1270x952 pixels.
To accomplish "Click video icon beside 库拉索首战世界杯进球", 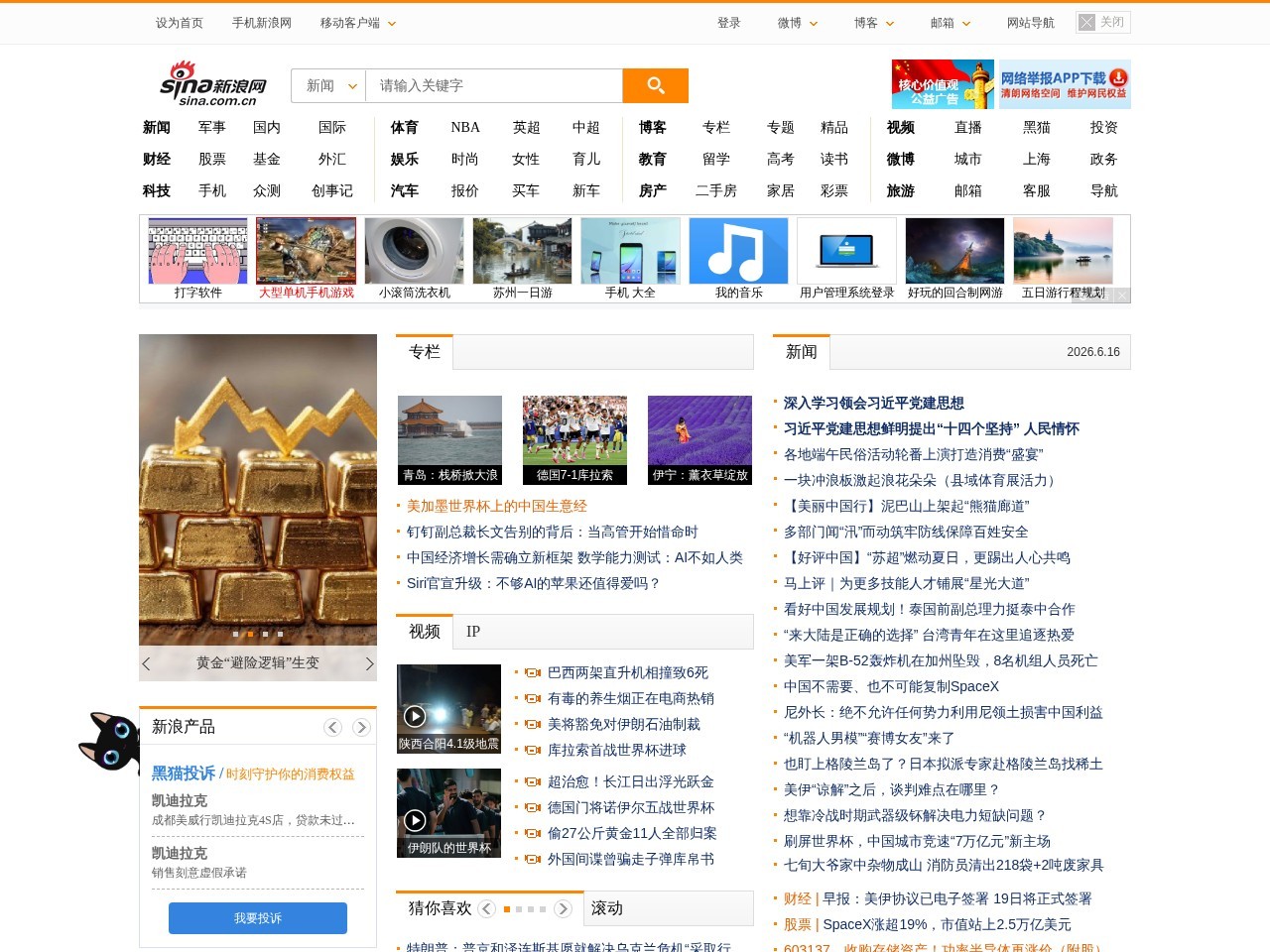I will pyautogui.click(x=532, y=750).
